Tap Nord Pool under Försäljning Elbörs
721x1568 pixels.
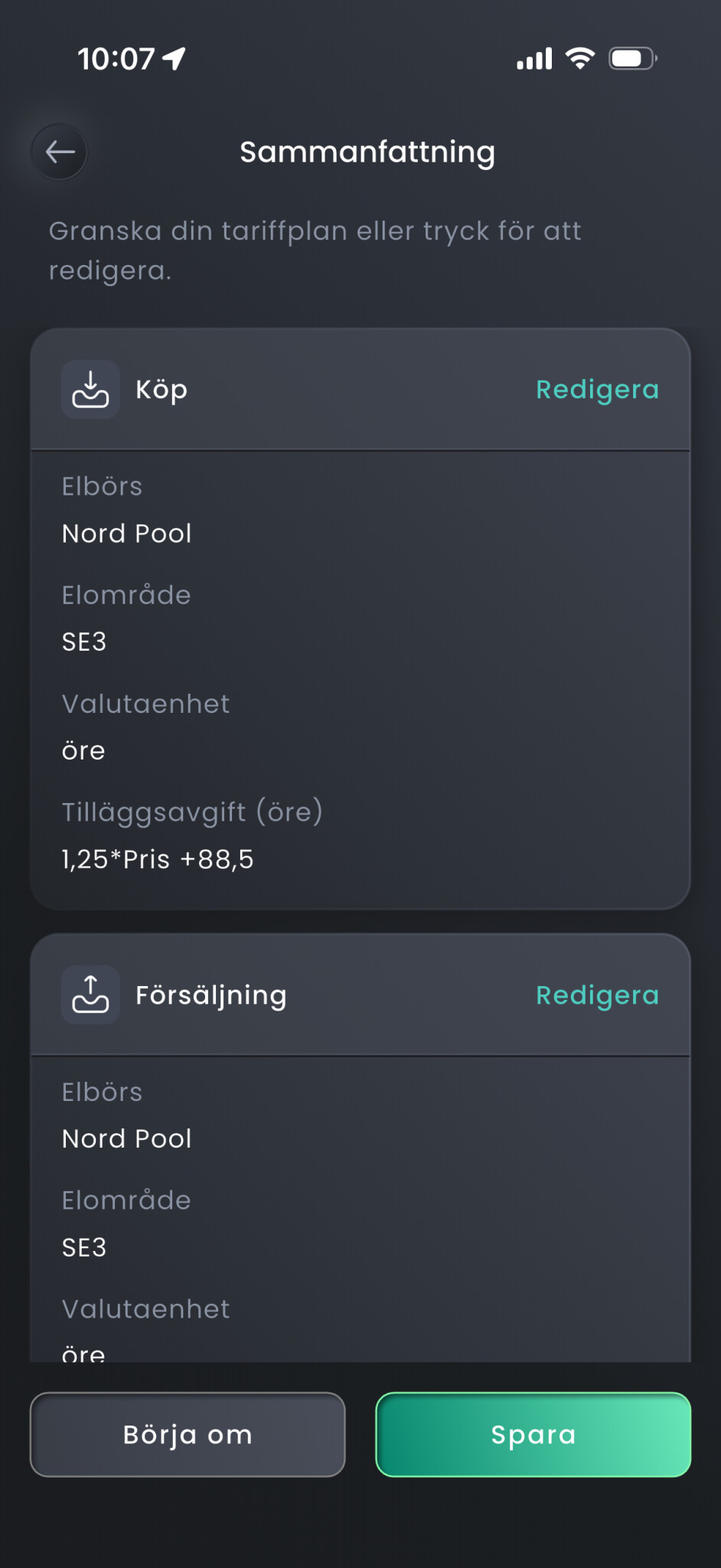coord(127,1139)
